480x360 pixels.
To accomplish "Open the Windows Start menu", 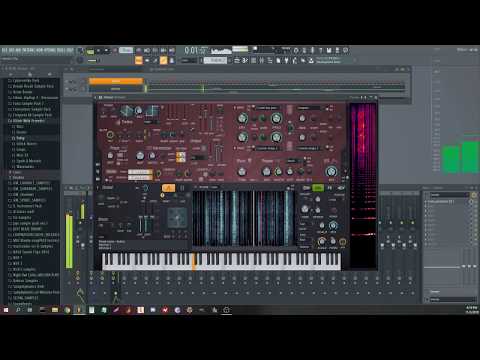I will (x=6, y=310).
